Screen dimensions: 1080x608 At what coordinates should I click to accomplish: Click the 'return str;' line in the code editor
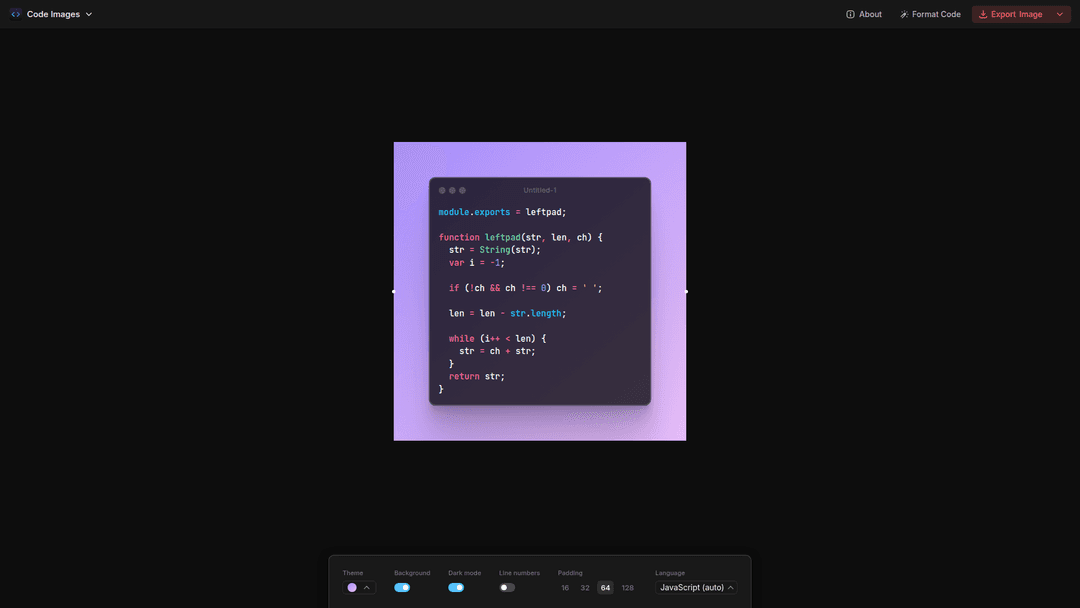click(x=477, y=376)
